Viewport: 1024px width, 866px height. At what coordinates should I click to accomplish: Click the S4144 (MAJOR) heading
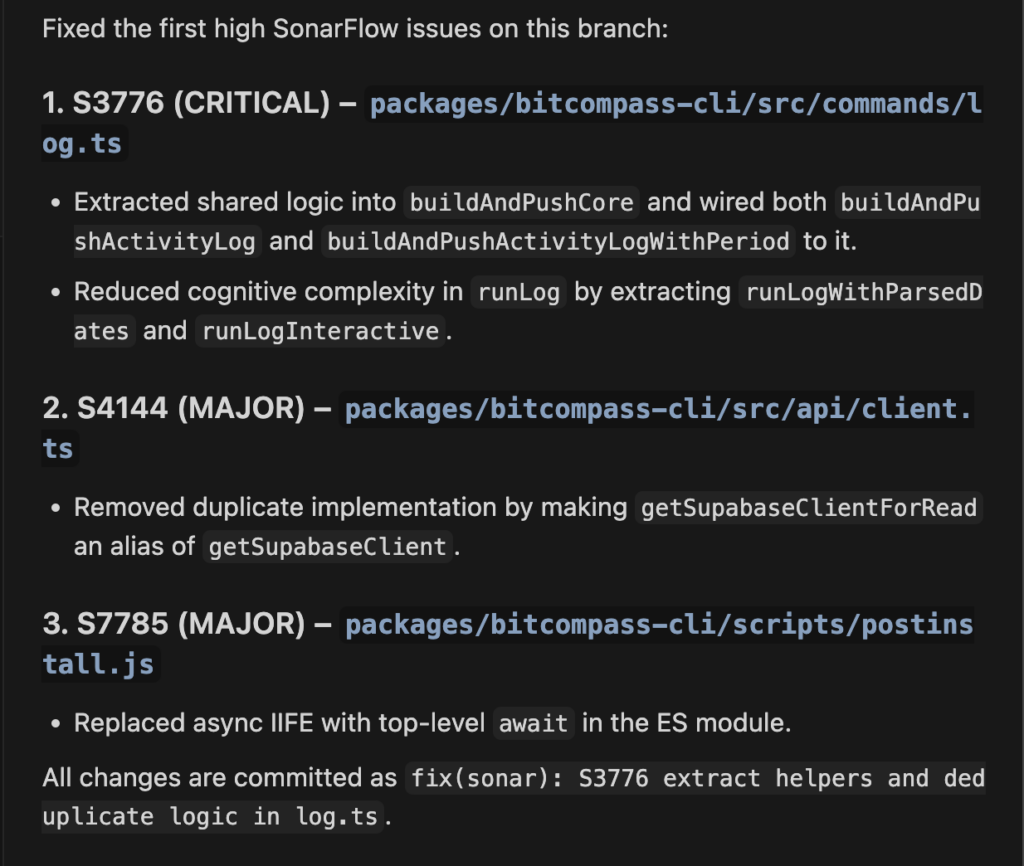(173, 409)
